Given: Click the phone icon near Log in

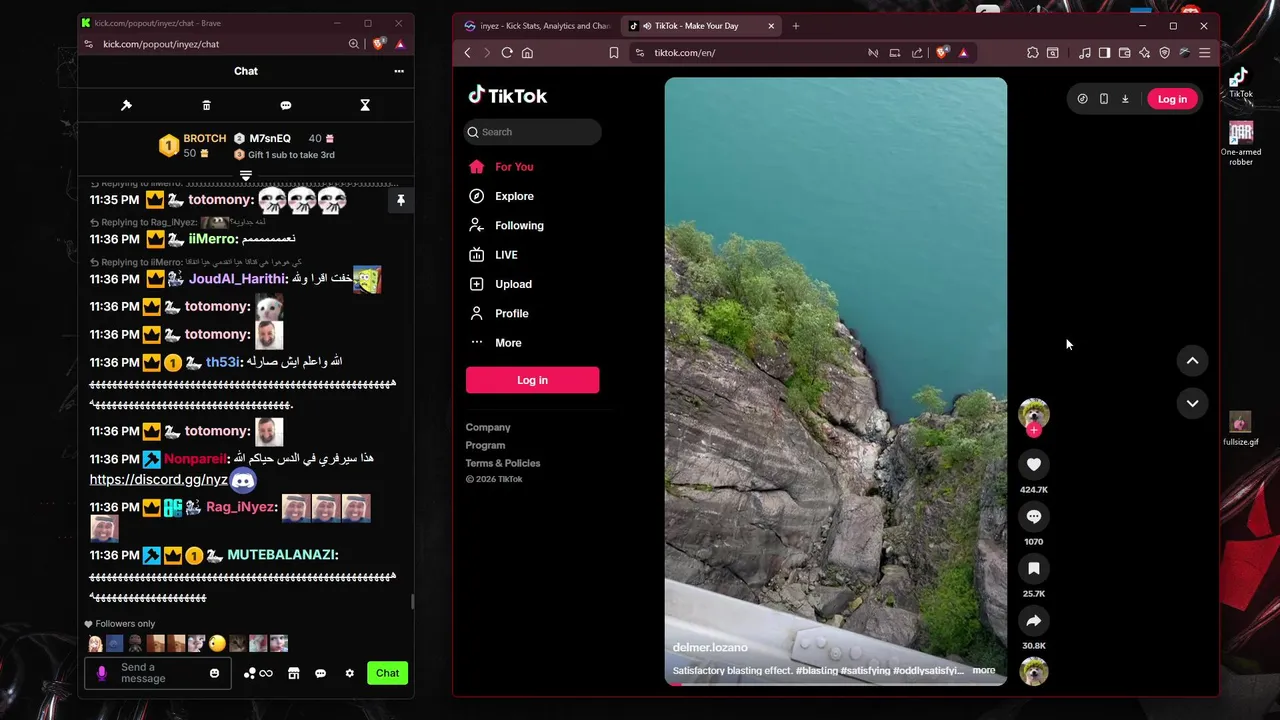Looking at the screenshot, I should click(x=1104, y=99).
